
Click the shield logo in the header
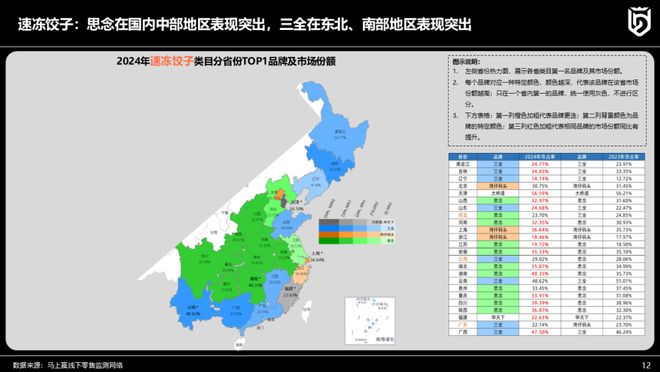click(x=640, y=22)
